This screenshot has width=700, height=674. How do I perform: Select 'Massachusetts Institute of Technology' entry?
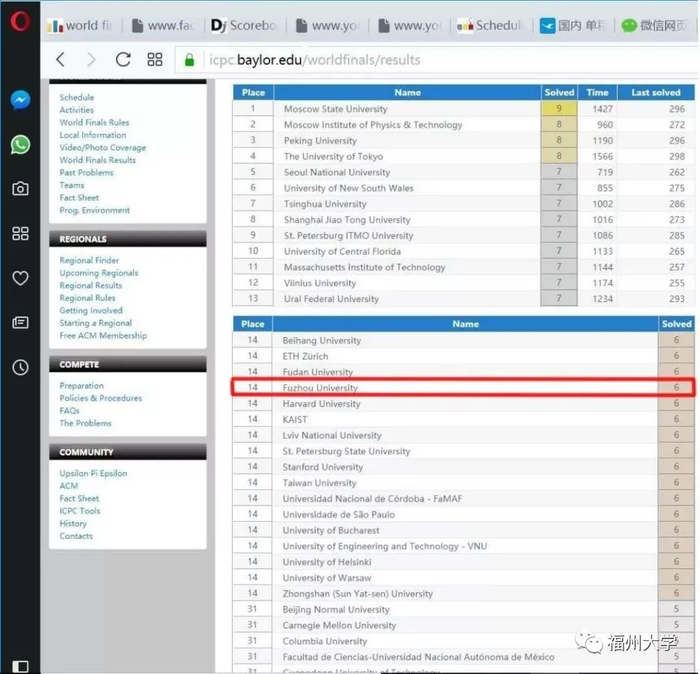click(x=365, y=267)
